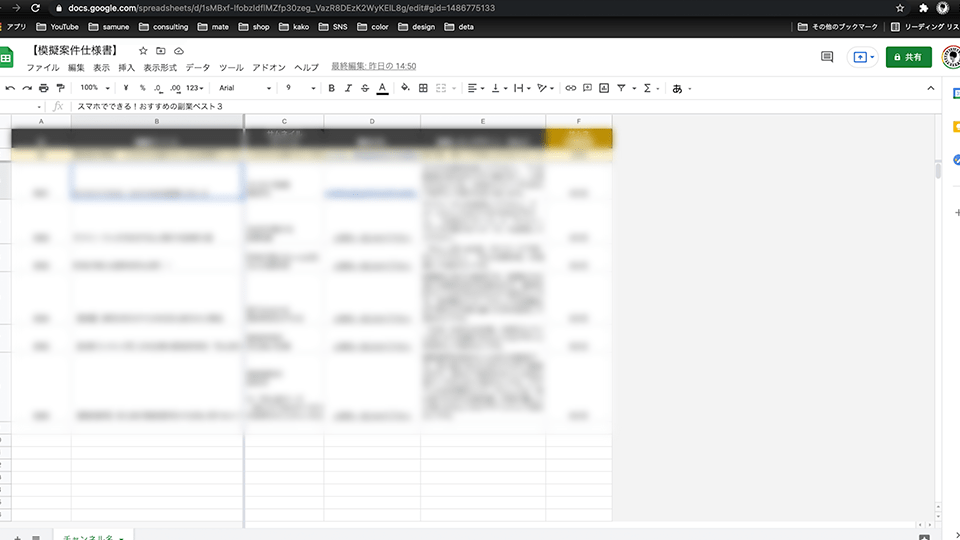Image resolution: width=960 pixels, height=540 pixels.
Task: Select the paint format tool
Action: [60, 88]
